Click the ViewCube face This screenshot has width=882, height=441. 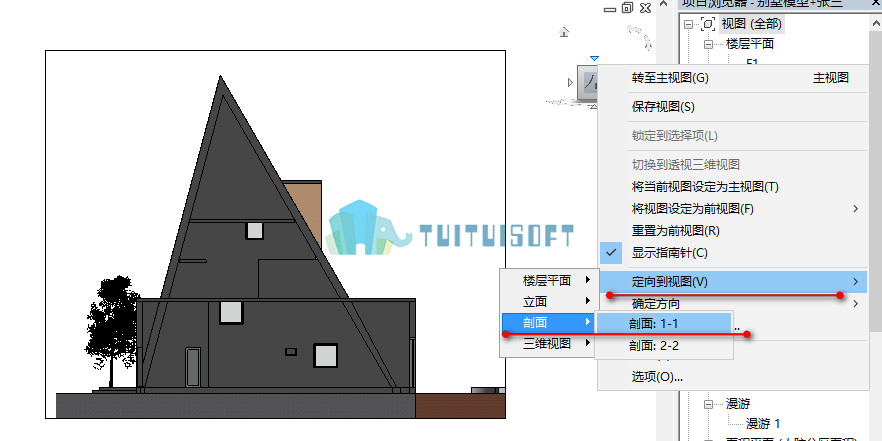(x=587, y=83)
